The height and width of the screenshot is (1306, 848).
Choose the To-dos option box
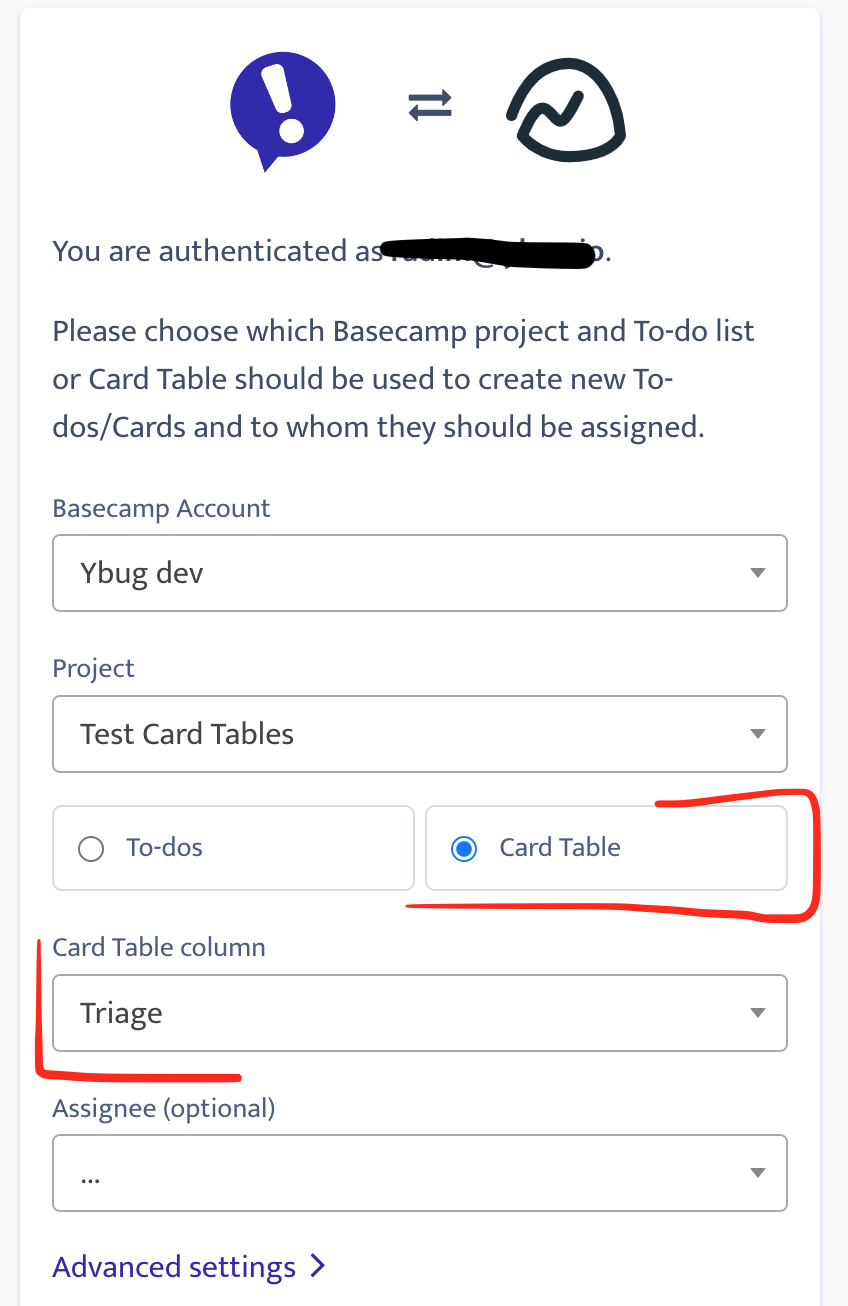[233, 848]
